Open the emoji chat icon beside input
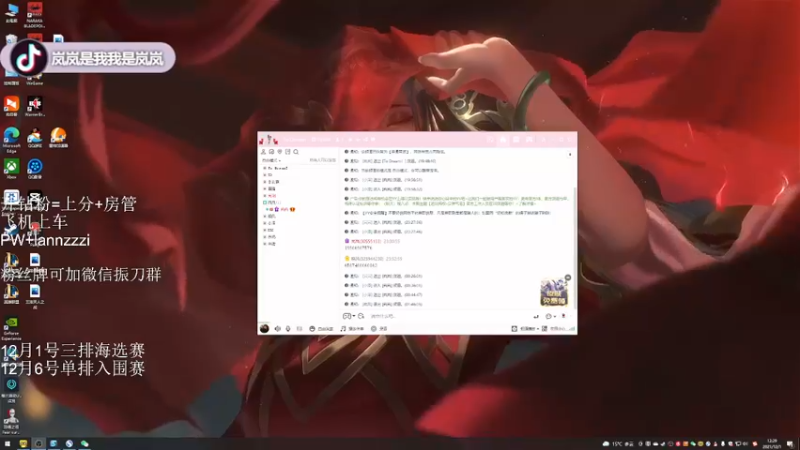Image resolution: width=800 pixels, height=450 pixels. 346,316
